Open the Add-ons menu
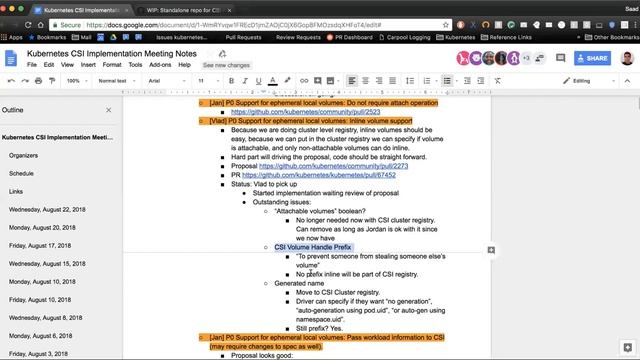The image size is (640, 360). click(x=160, y=65)
